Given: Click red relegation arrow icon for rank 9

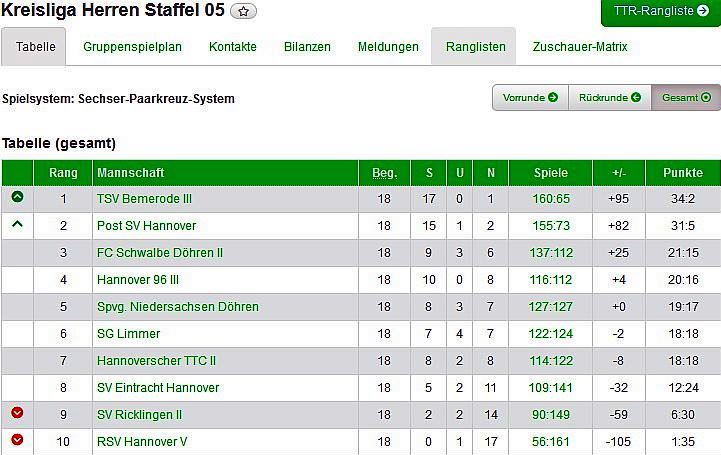Looking at the screenshot, I should click(x=17, y=413).
